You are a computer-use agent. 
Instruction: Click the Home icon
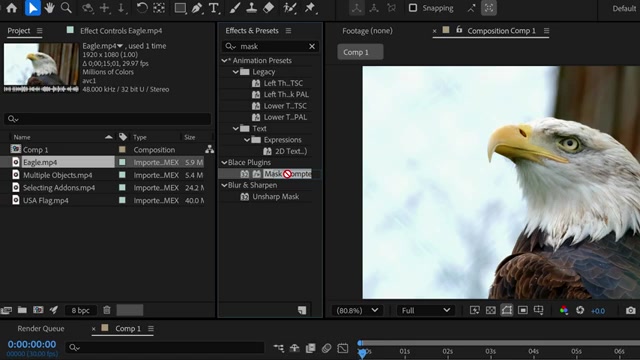click(11, 8)
